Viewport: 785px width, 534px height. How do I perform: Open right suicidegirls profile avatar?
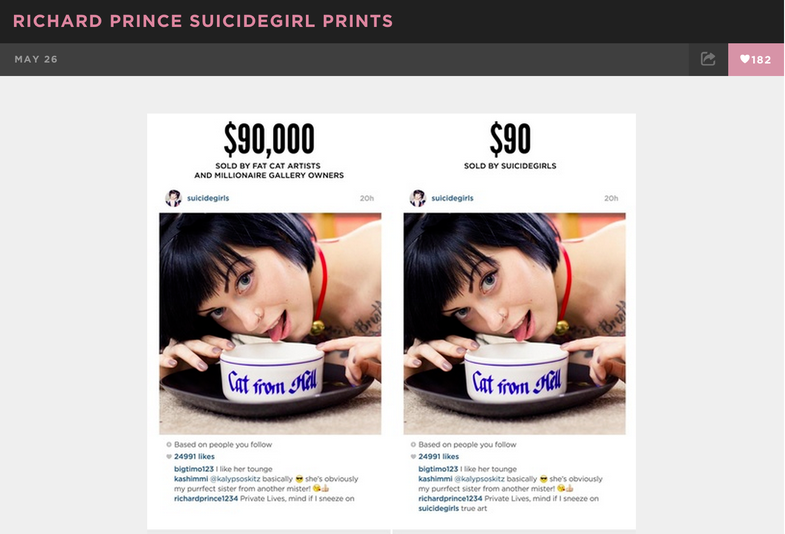click(418, 198)
